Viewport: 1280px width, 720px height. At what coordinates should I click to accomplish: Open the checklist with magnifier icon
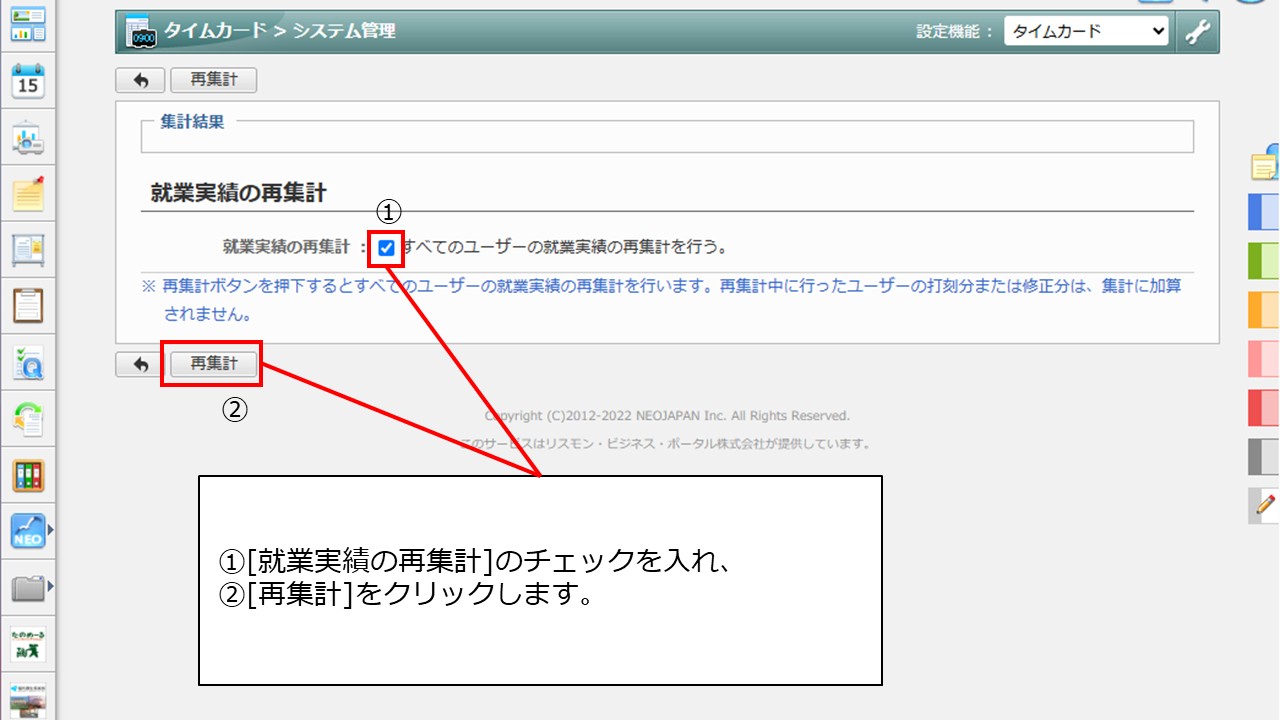[28, 363]
